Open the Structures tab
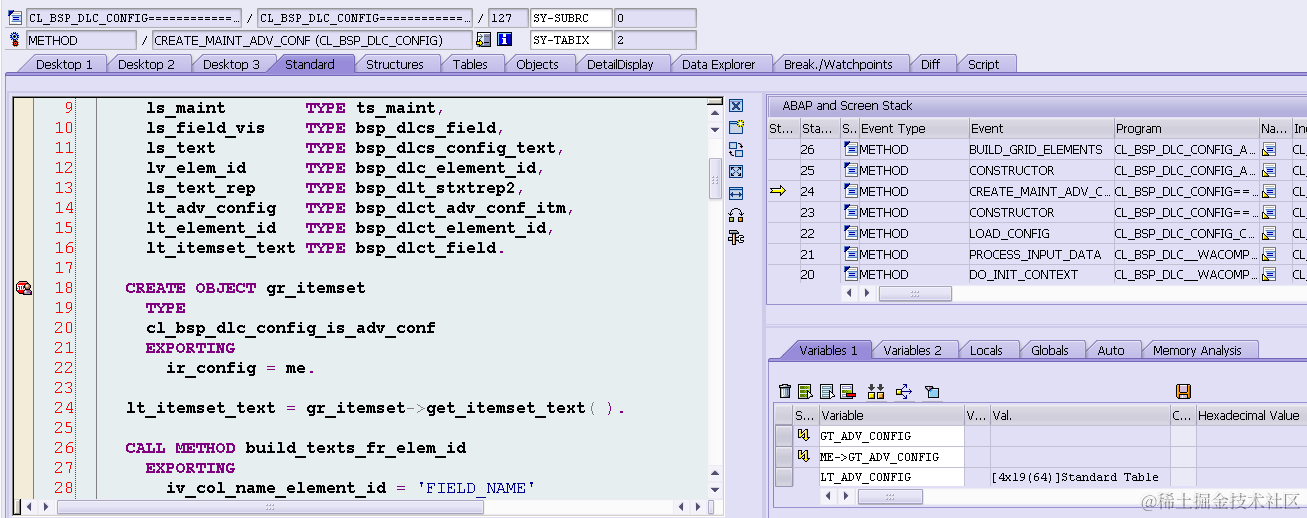Image resolution: width=1307 pixels, height=518 pixels. pos(394,64)
